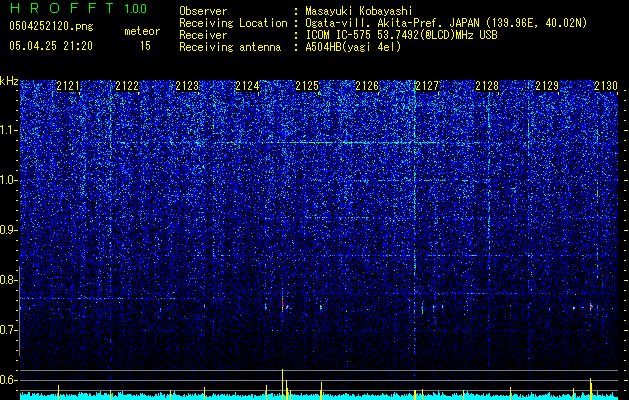Click the 0.9 frequency axis label
The image size is (629, 400).
point(9,230)
